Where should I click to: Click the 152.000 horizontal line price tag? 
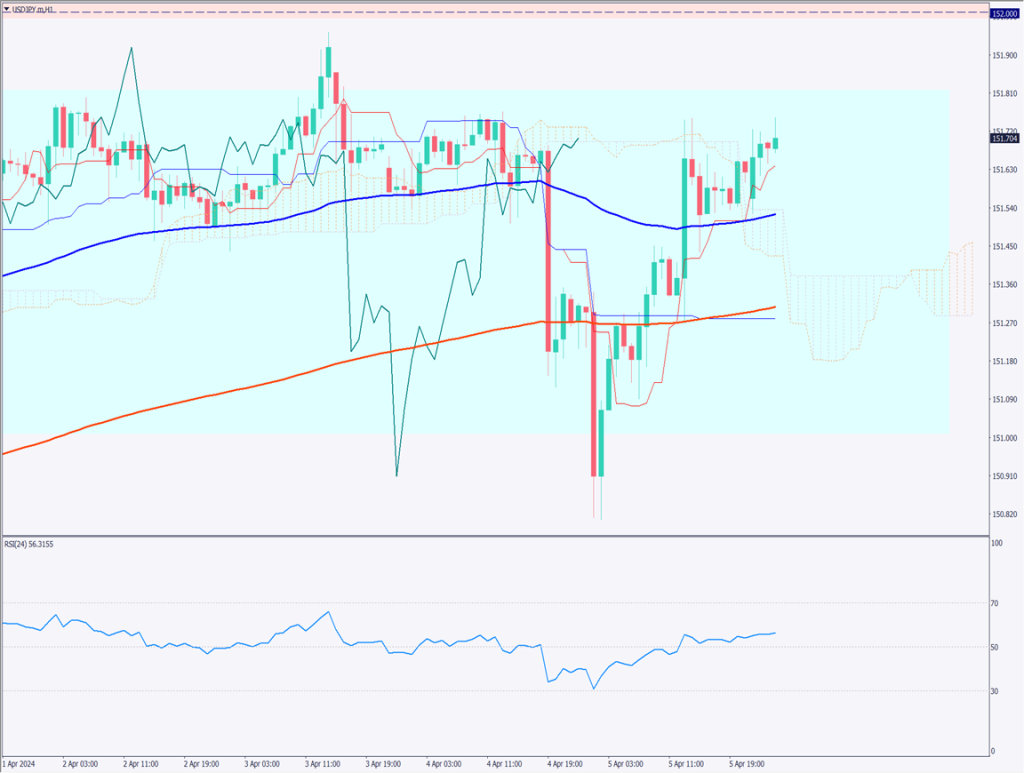point(1004,13)
